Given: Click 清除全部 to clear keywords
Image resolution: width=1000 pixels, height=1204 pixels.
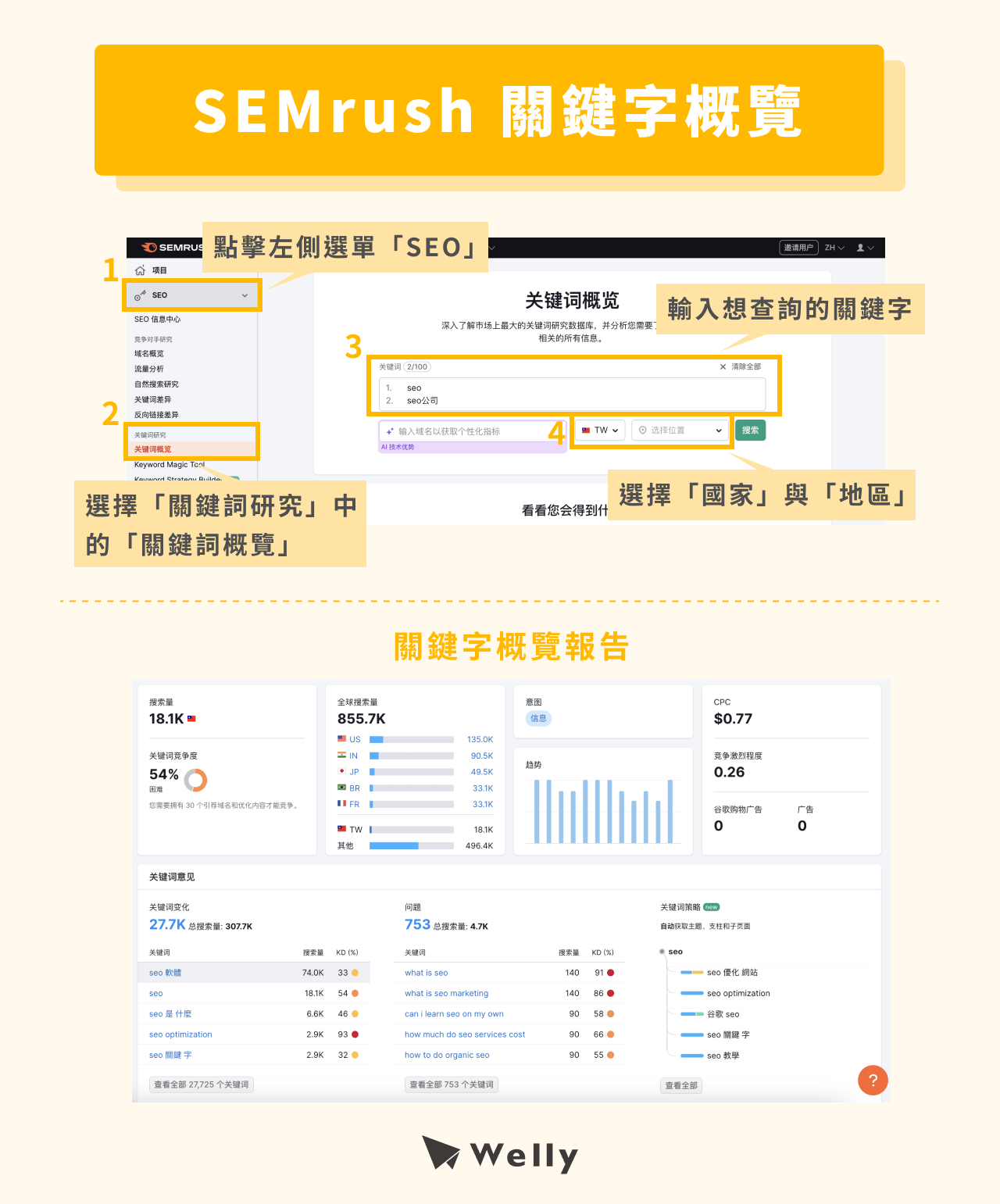Looking at the screenshot, I should tap(746, 366).
